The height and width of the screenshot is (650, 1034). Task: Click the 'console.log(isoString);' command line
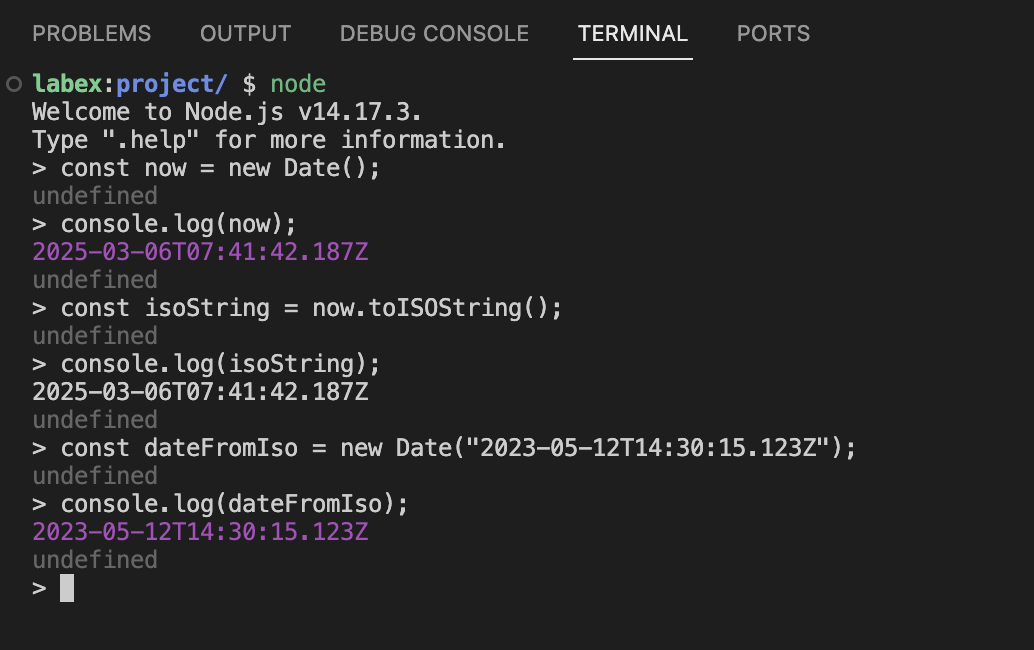[220, 364]
